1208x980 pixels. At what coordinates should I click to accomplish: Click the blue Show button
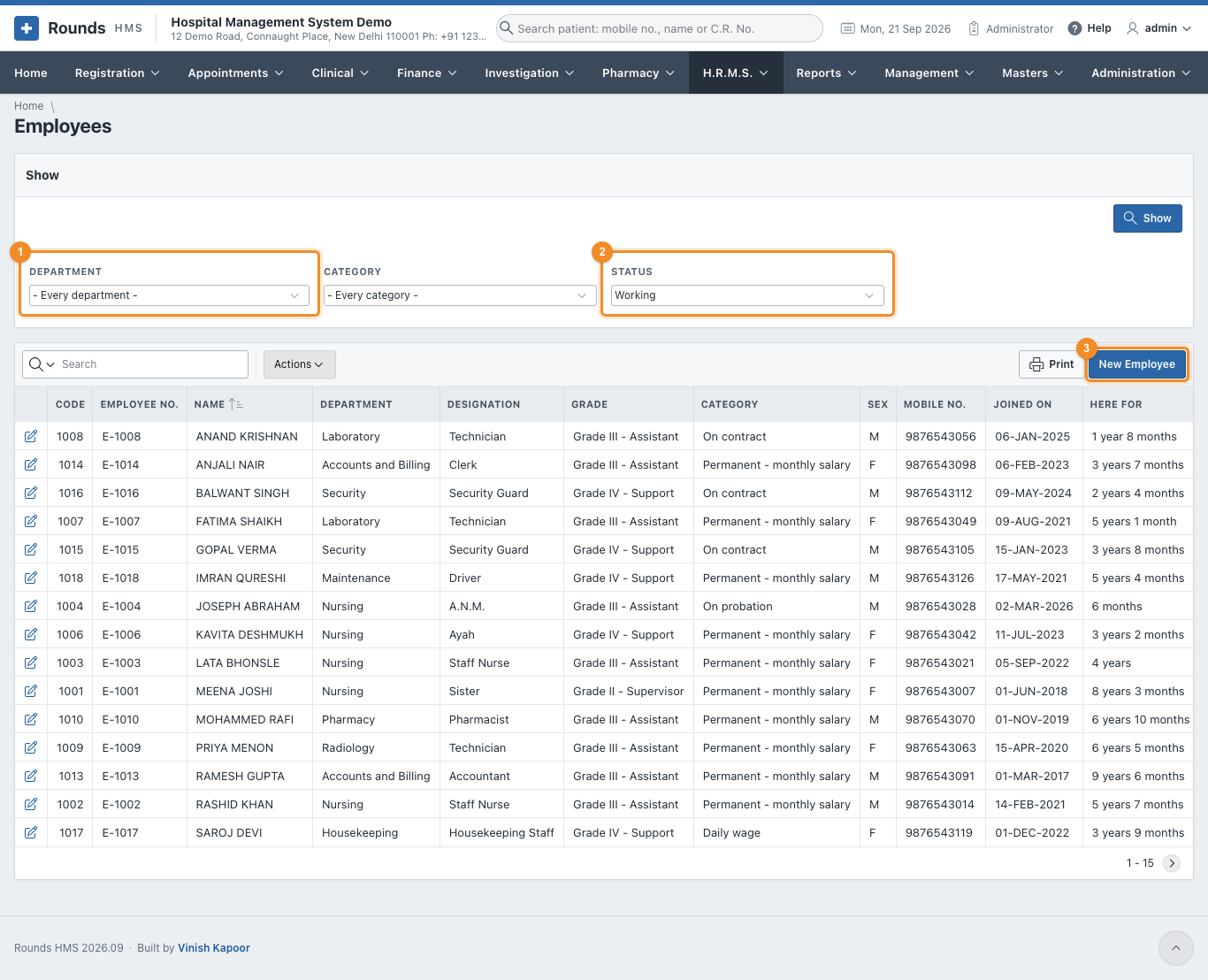[x=1148, y=218]
